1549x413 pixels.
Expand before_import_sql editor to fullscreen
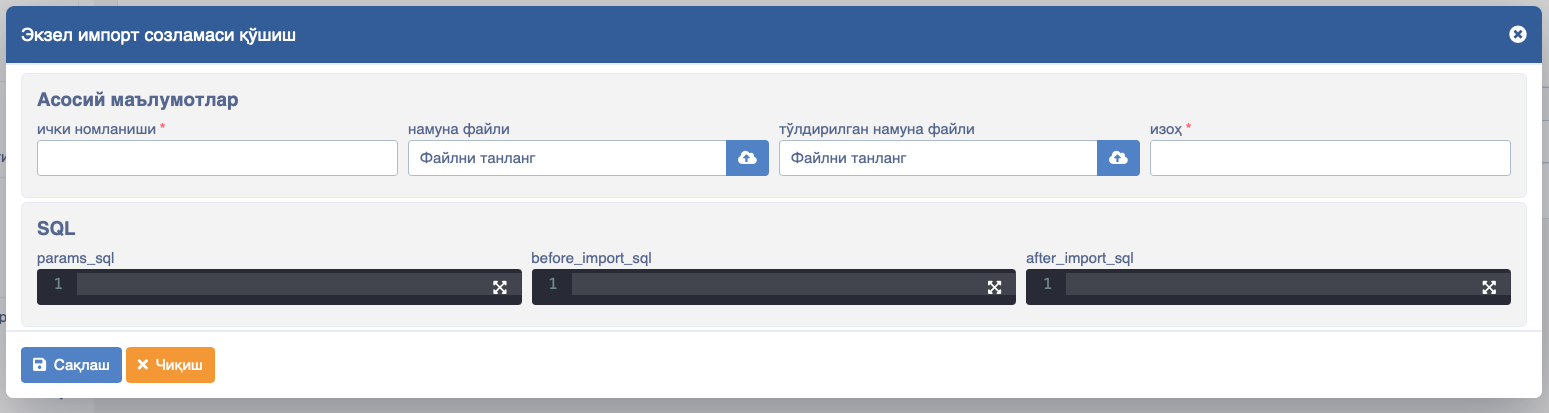[x=994, y=287]
